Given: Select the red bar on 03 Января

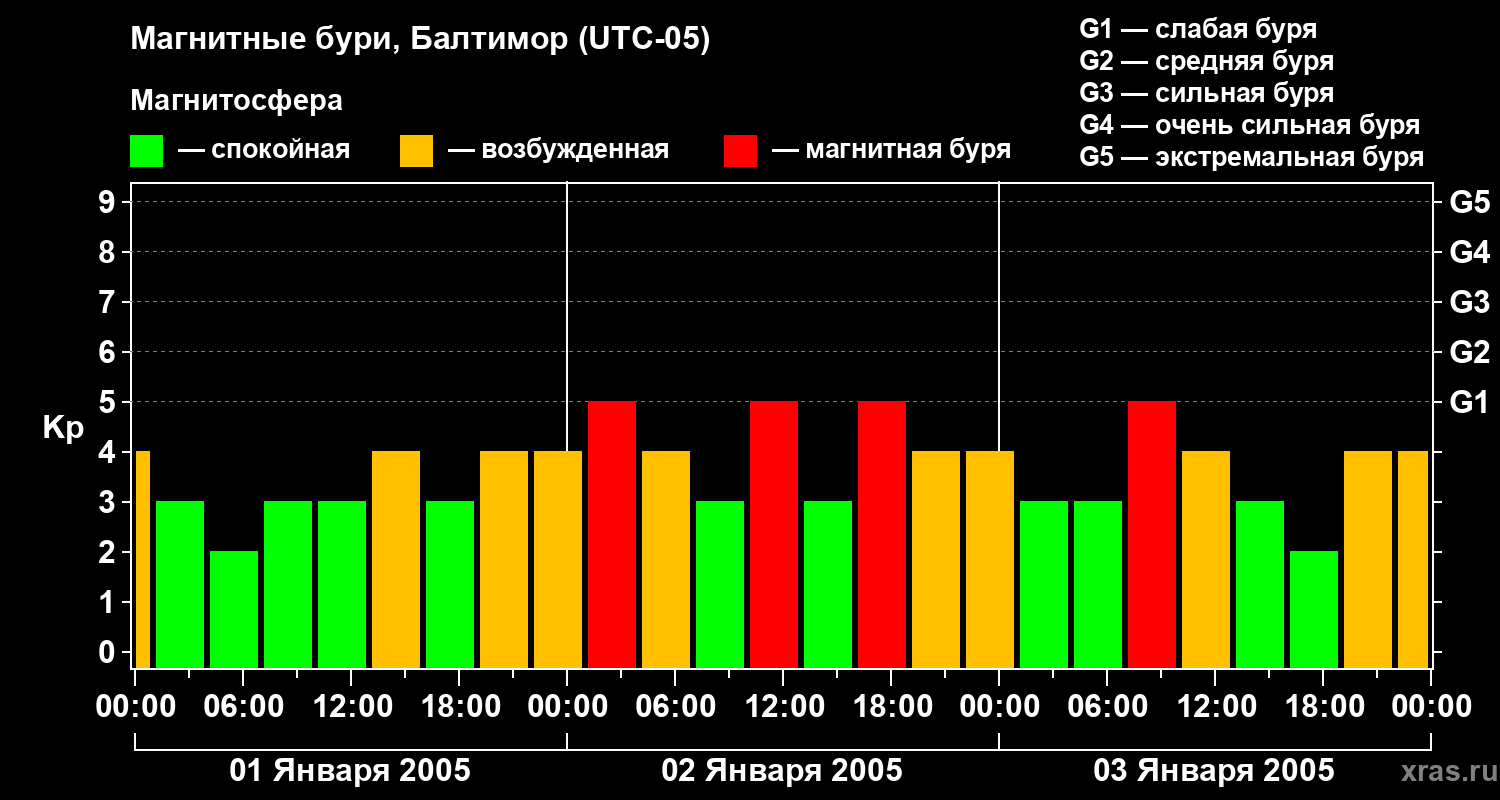Looking at the screenshot, I should tap(1152, 534).
